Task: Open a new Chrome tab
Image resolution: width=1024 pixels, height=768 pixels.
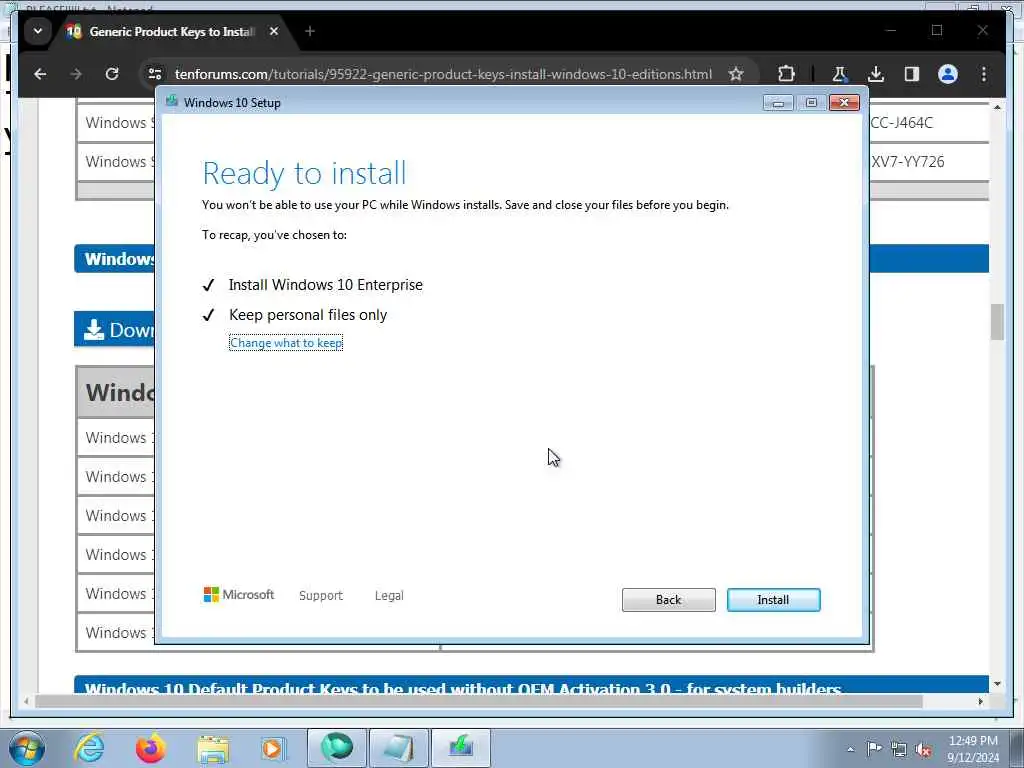Action: [310, 31]
